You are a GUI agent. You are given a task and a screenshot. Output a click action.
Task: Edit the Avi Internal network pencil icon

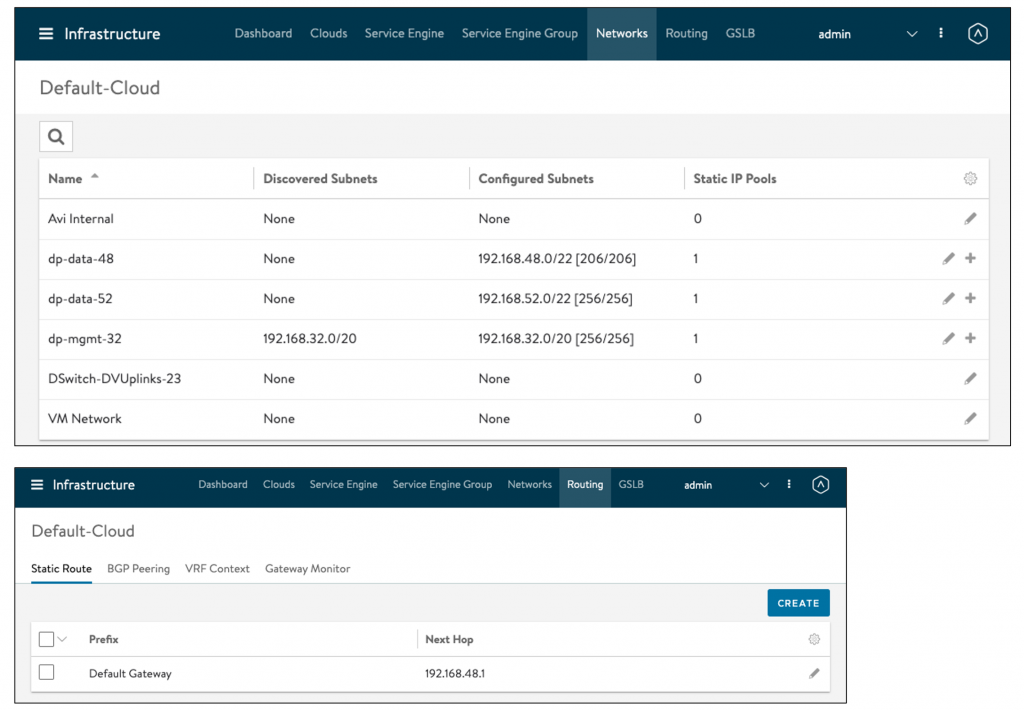tap(970, 219)
